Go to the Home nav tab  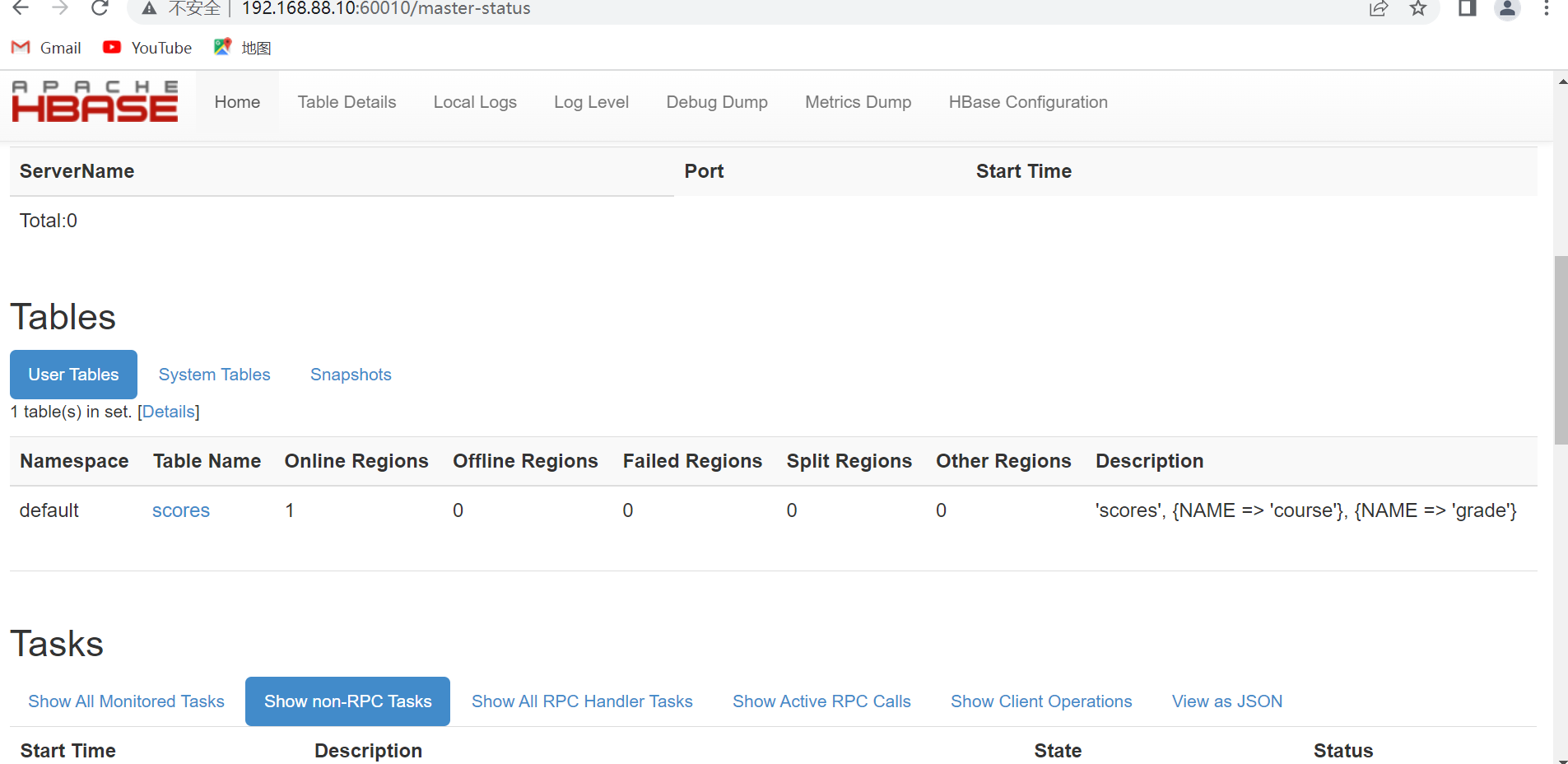tap(237, 102)
